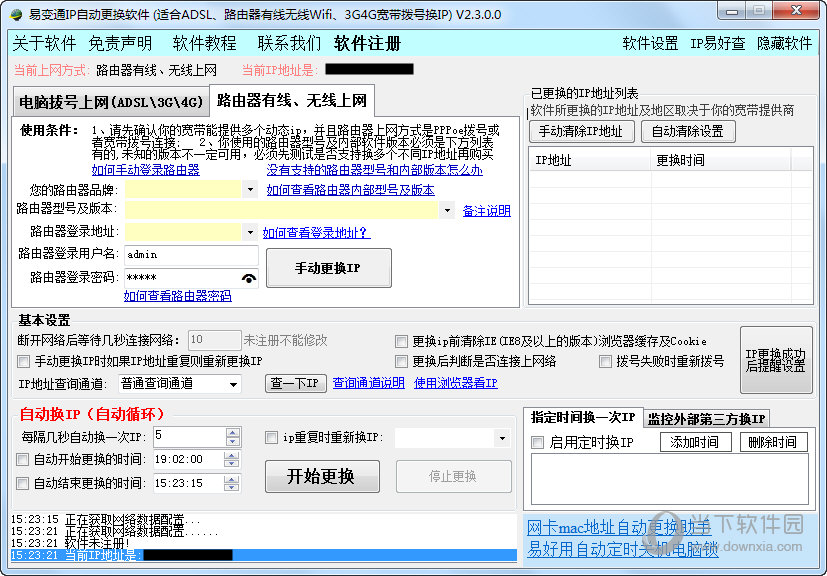This screenshot has width=827, height=576.
Task: Enable 更换ip前清除IE浏览器缓存及Cookie checkbox
Action: [401, 341]
